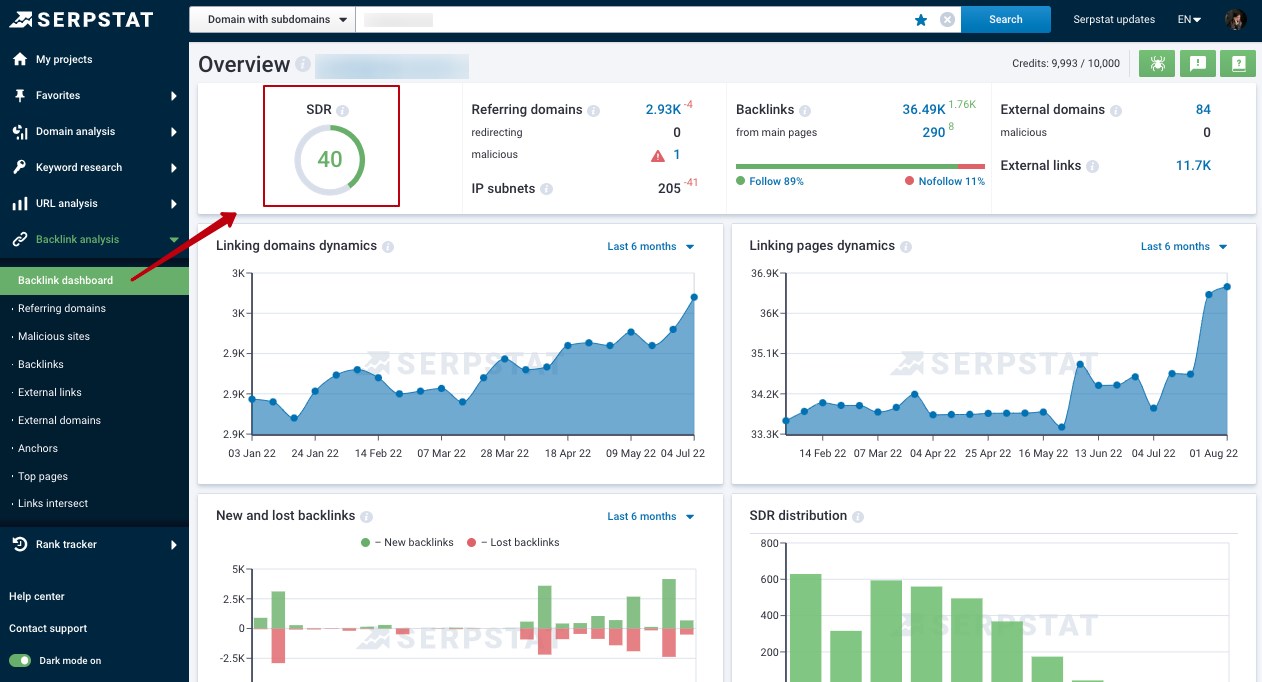Click info icon next to Backlinks

805,110
